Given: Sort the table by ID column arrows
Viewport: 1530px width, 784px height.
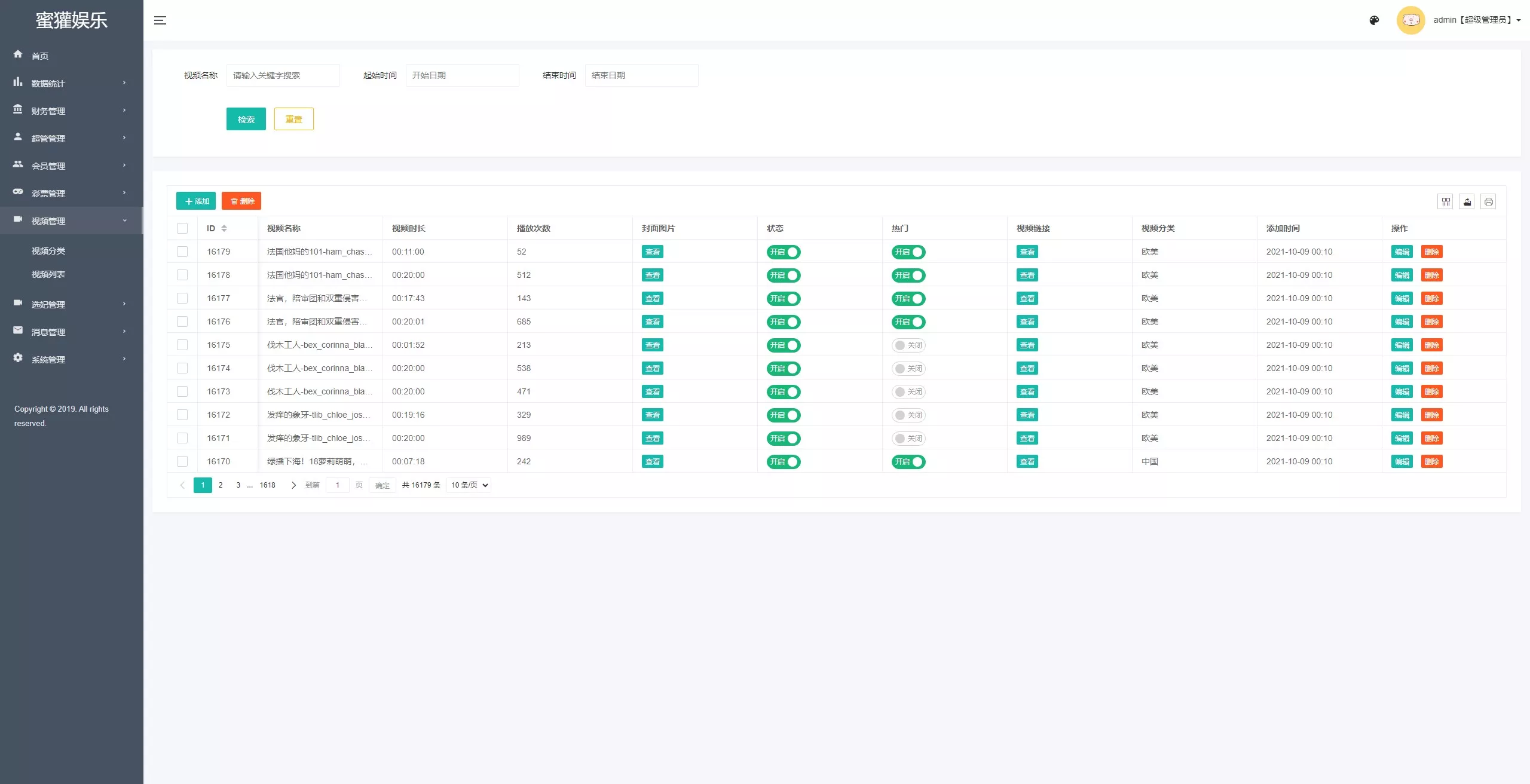Looking at the screenshot, I should click(x=224, y=228).
